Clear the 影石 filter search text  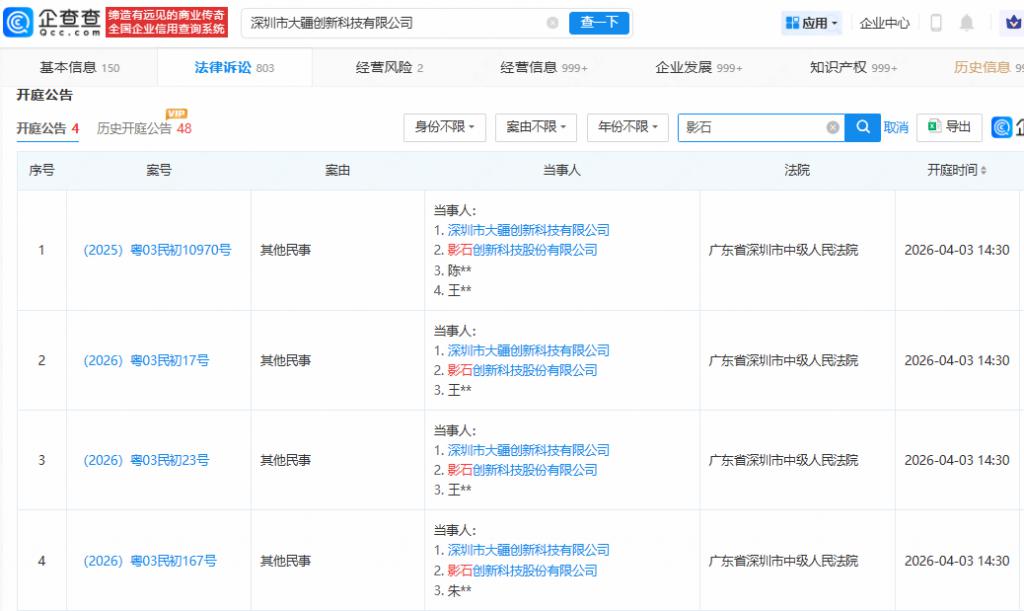[832, 128]
